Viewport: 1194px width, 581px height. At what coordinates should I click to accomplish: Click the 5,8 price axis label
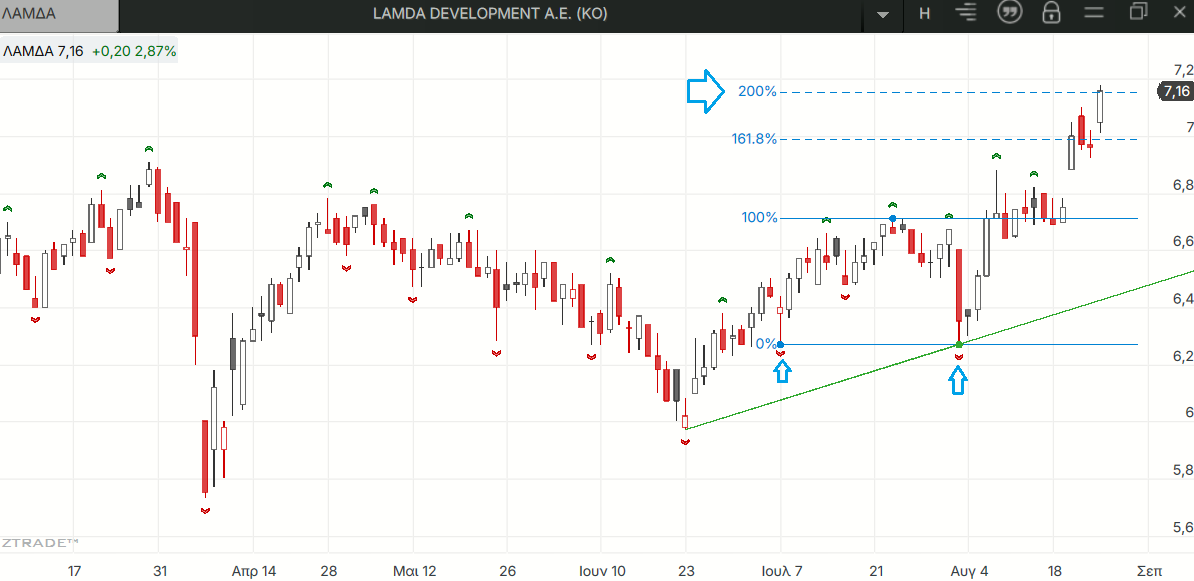(1184, 471)
